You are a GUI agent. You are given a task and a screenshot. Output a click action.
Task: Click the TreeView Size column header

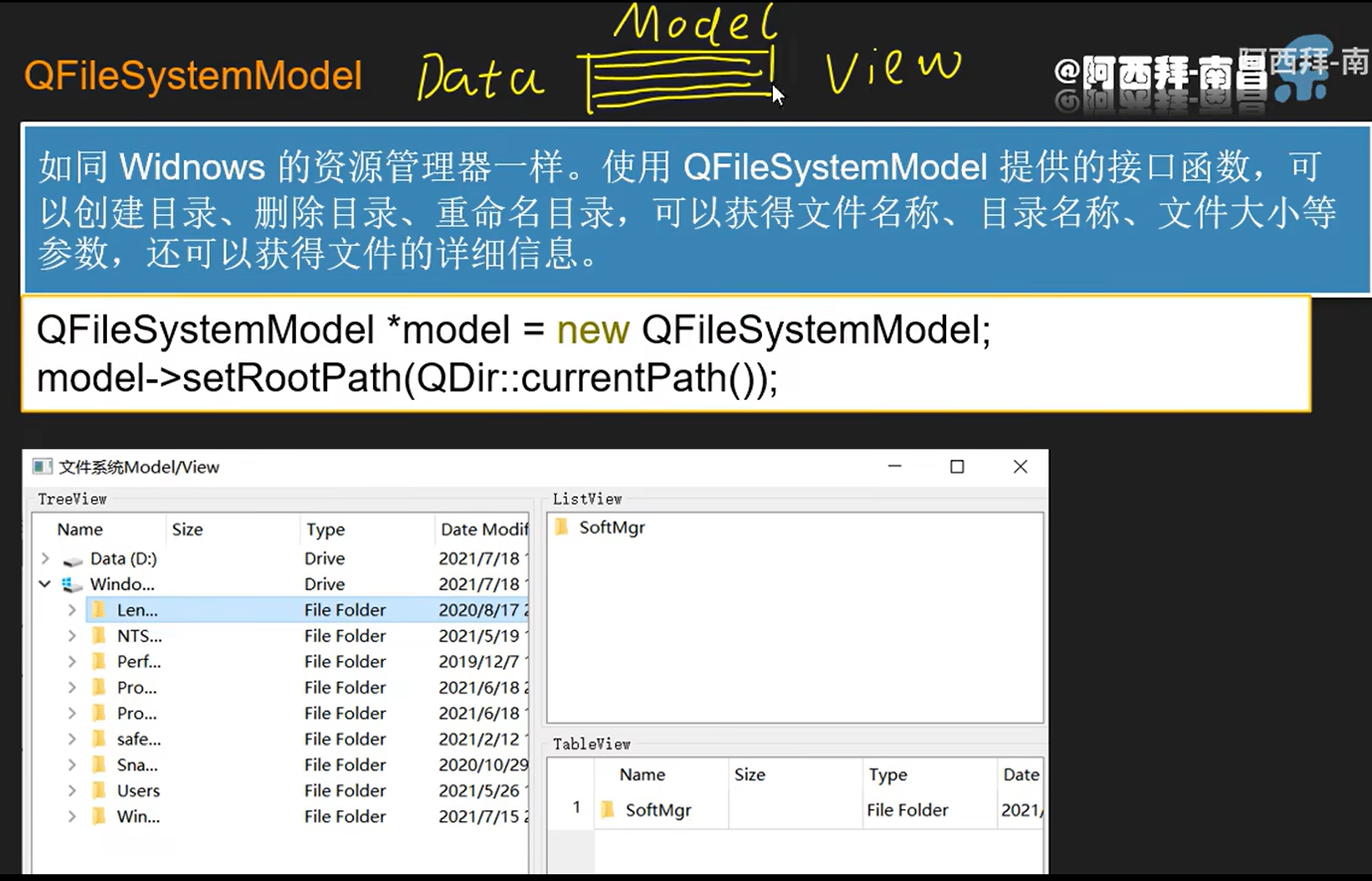187,530
